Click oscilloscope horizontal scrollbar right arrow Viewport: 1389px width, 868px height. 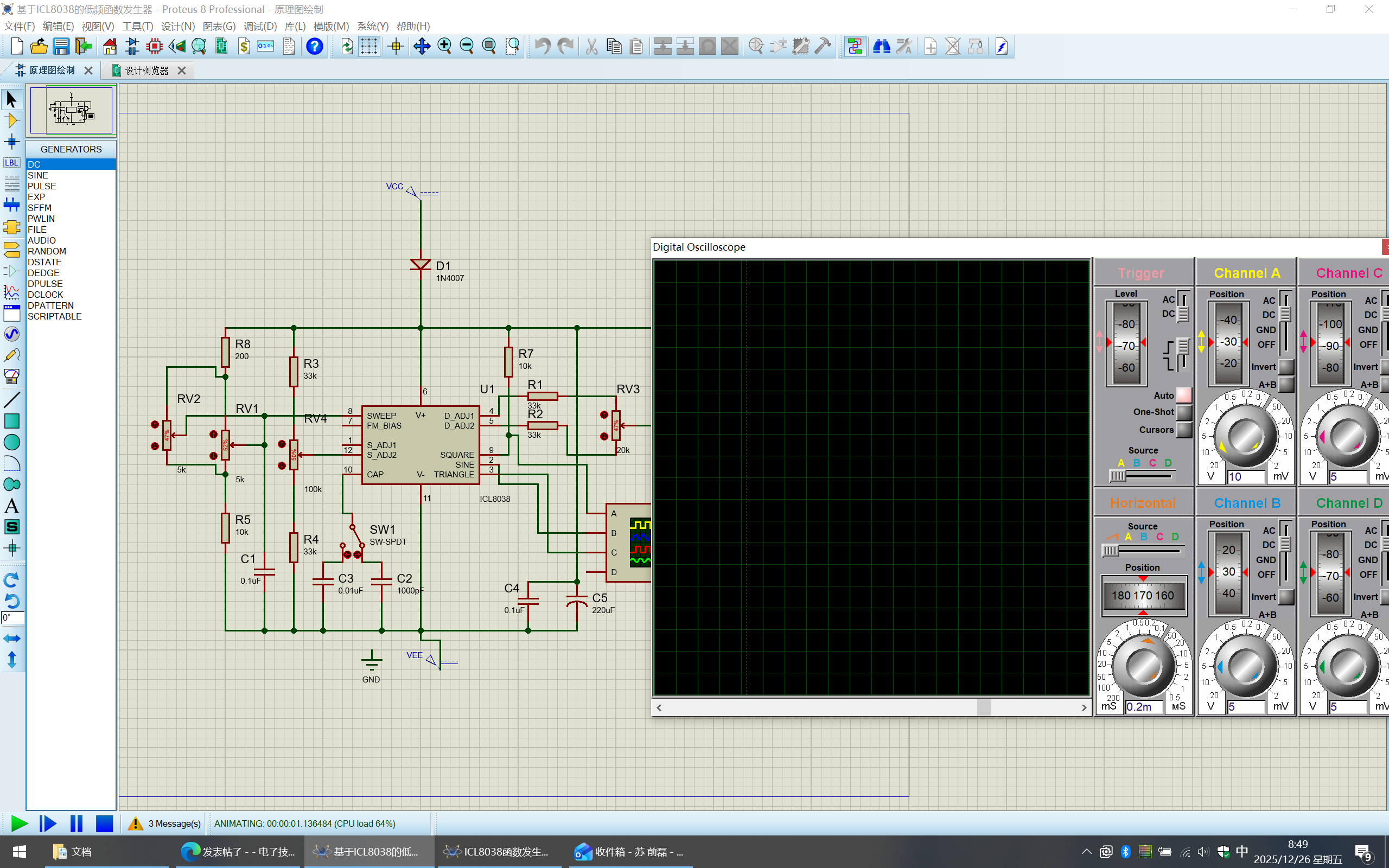coord(1084,708)
